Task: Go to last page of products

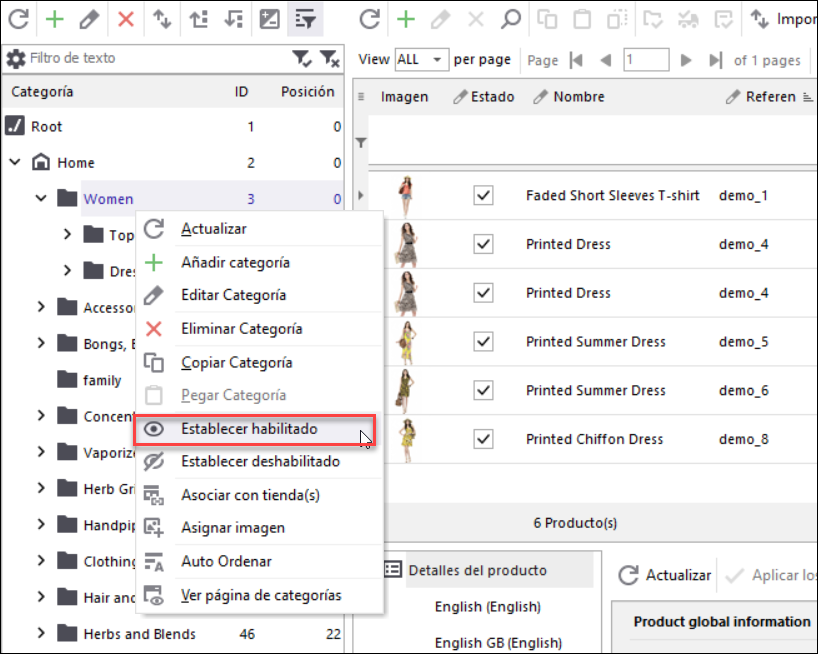Action: coord(715,60)
